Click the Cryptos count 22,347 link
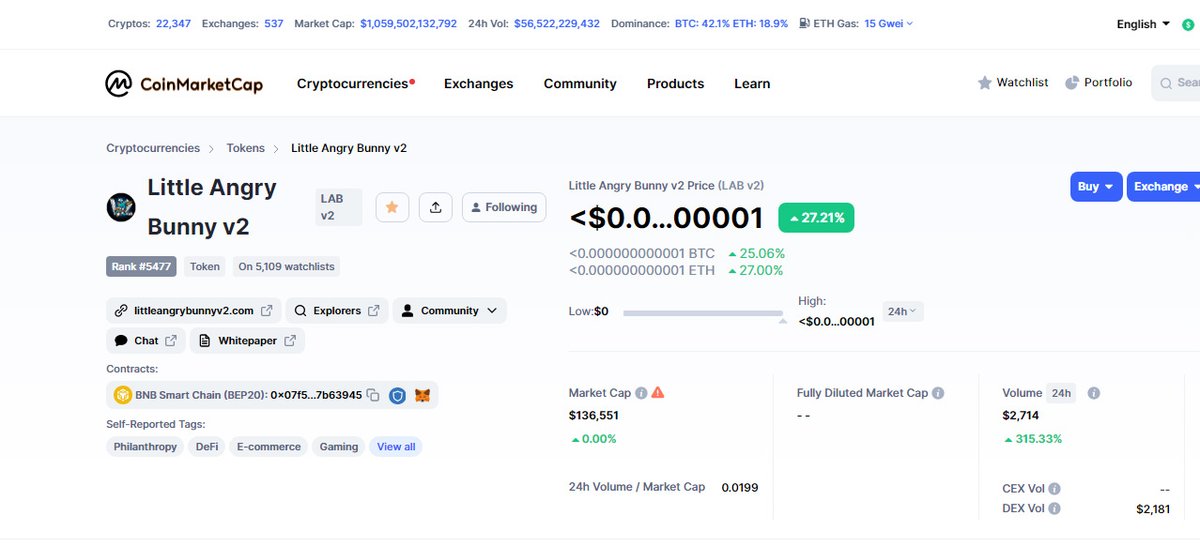Screen dimensions: 1200x546 click(x=173, y=23)
